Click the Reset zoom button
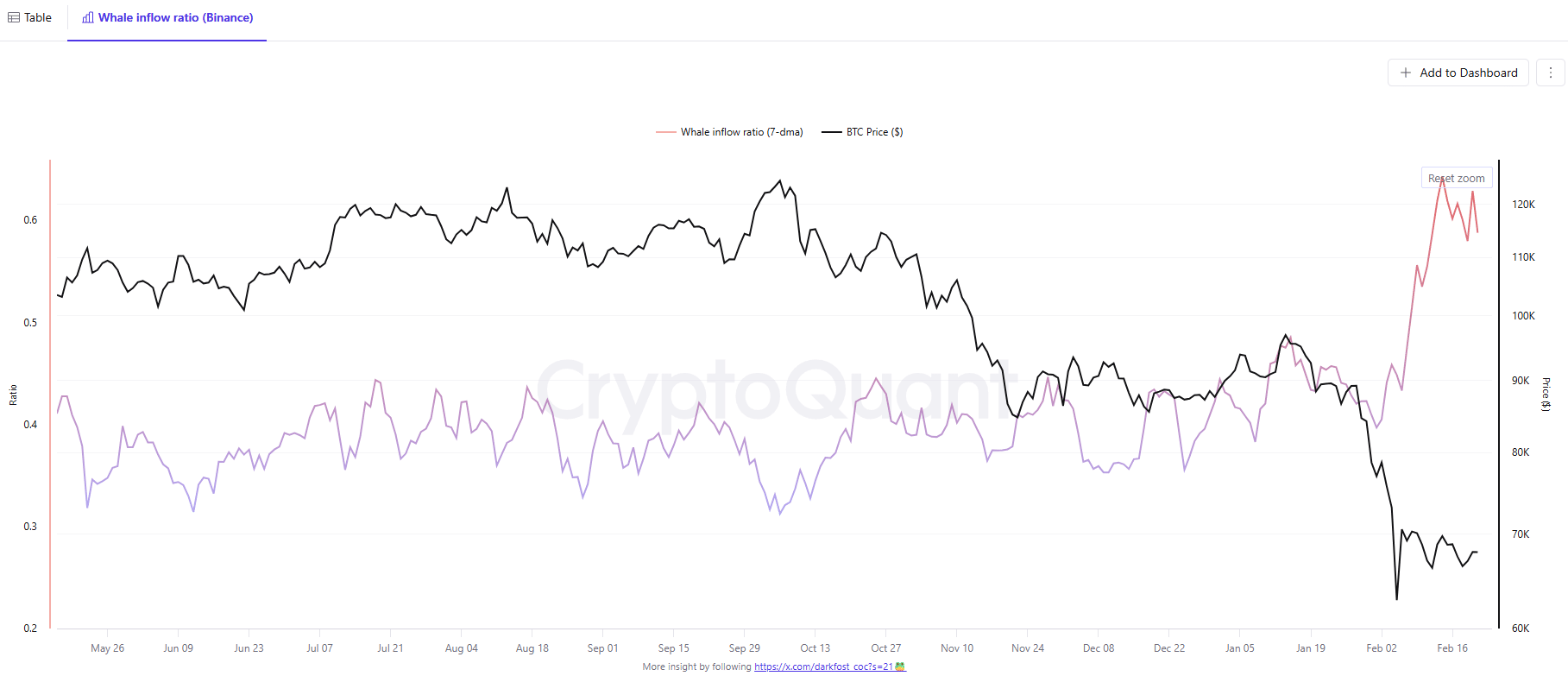This screenshot has width=1568, height=676. click(1456, 177)
